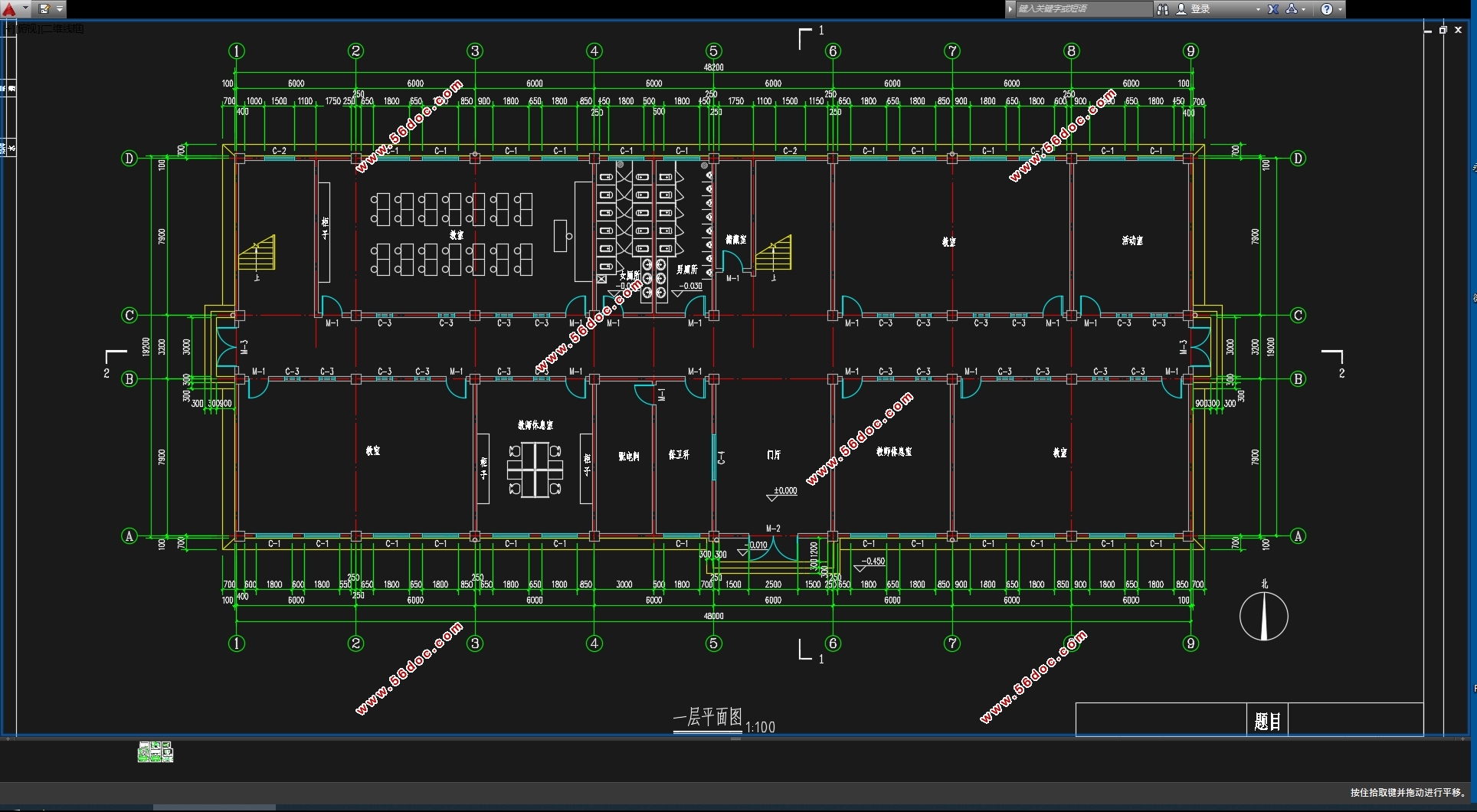Click the north arrow compass symbol
Viewport: 1477px width, 812px height.
[1264, 616]
